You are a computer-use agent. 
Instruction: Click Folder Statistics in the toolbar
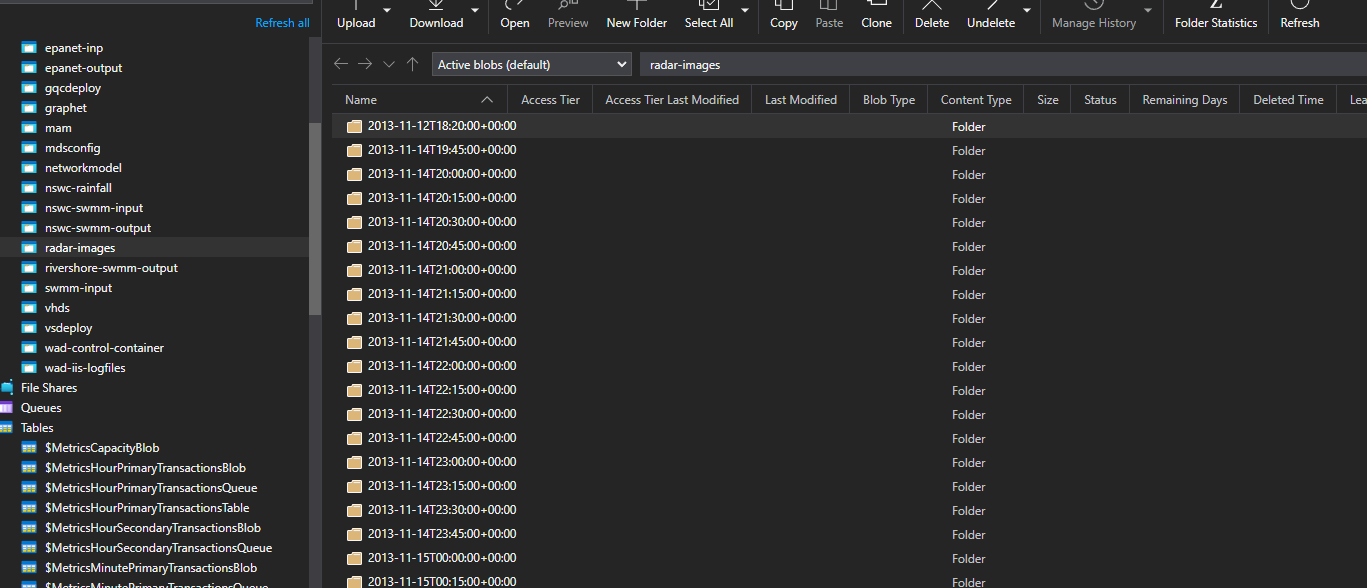pos(1216,16)
